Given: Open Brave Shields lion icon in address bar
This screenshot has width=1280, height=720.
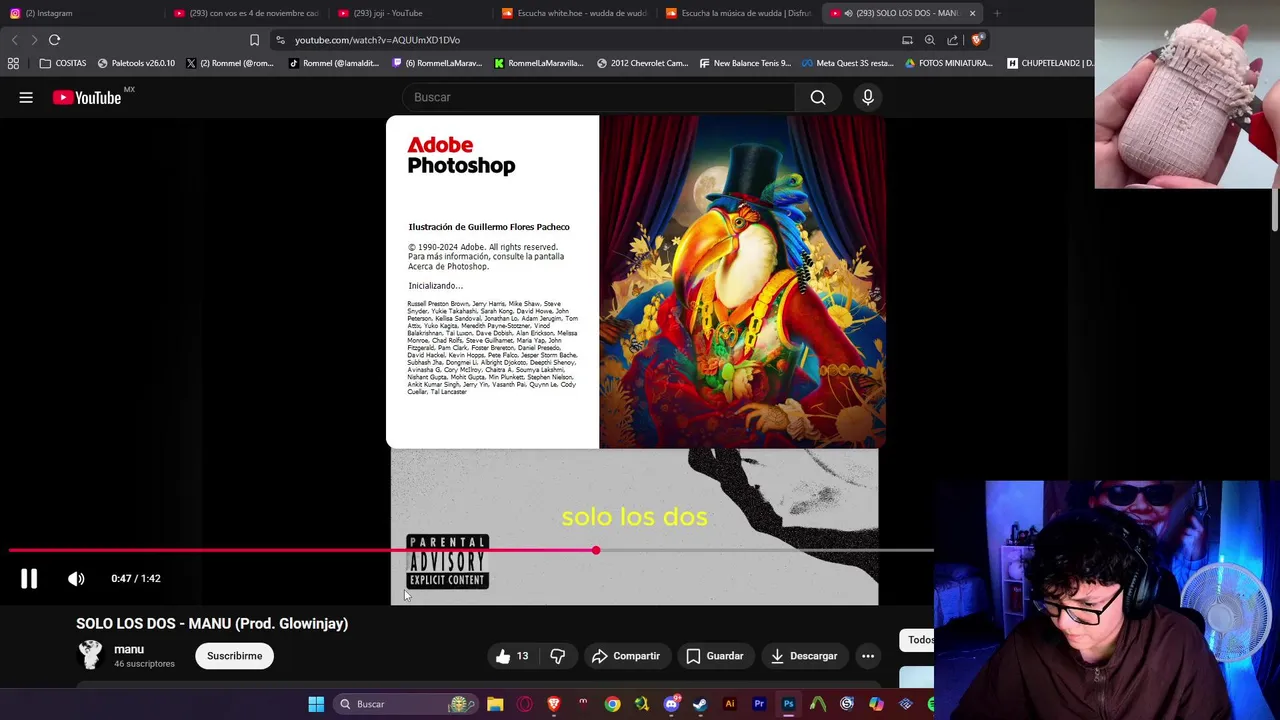Looking at the screenshot, I should [x=977, y=40].
